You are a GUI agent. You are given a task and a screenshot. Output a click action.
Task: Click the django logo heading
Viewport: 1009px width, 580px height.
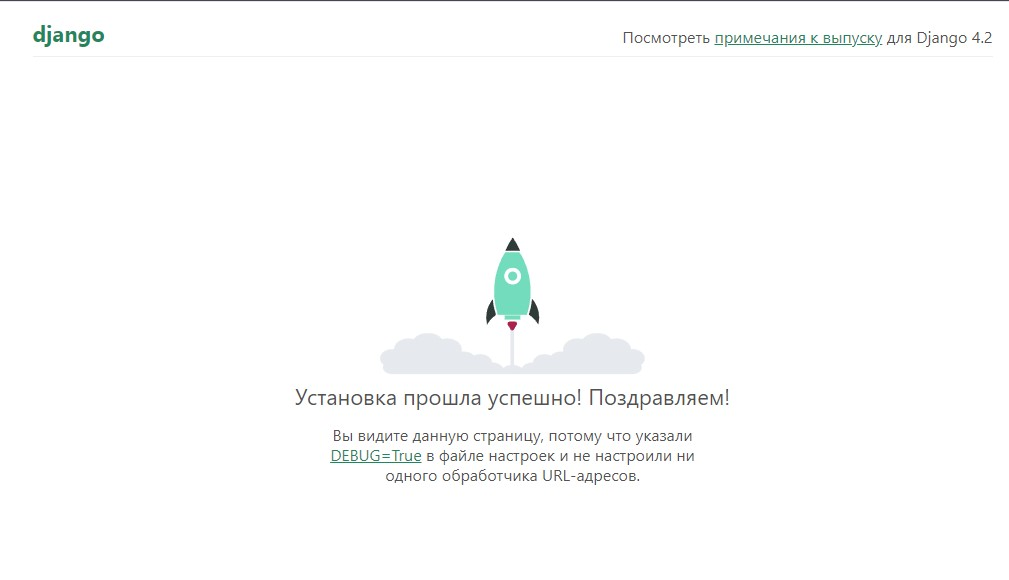point(68,35)
